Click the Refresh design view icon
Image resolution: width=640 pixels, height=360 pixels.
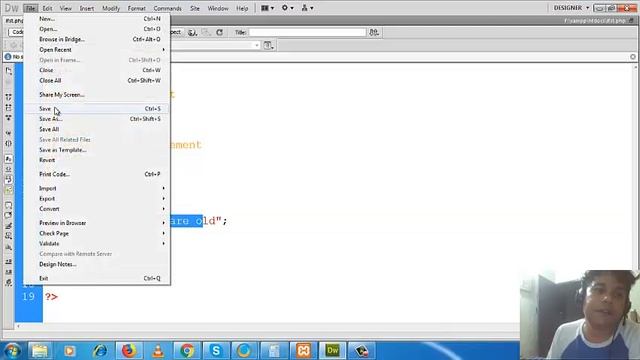click(x=220, y=32)
